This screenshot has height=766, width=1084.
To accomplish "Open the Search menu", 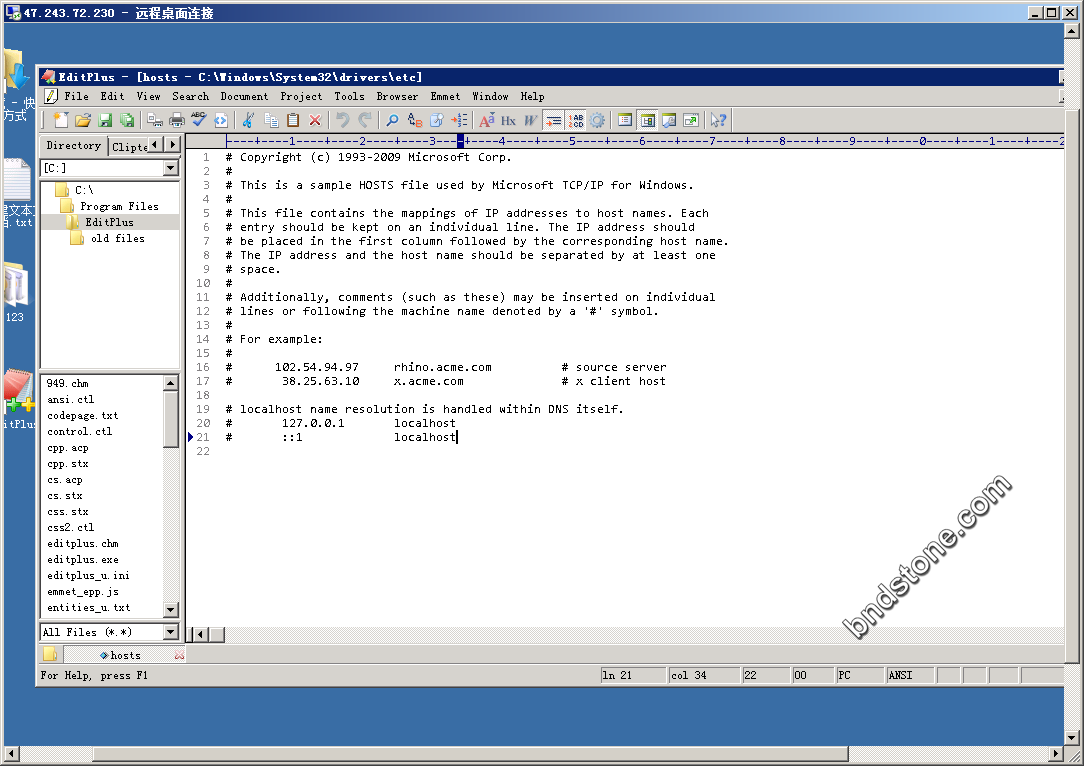I will tap(190, 97).
